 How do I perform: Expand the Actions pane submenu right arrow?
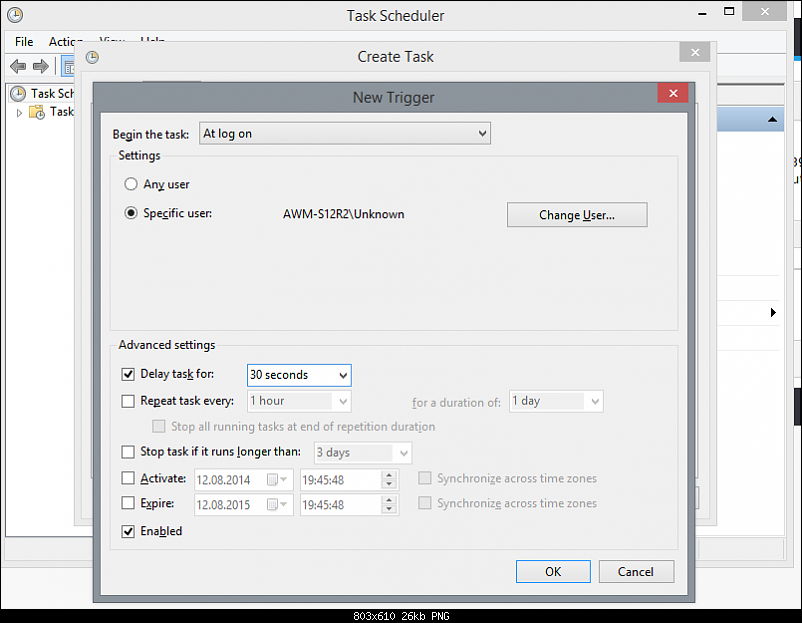coord(773,313)
